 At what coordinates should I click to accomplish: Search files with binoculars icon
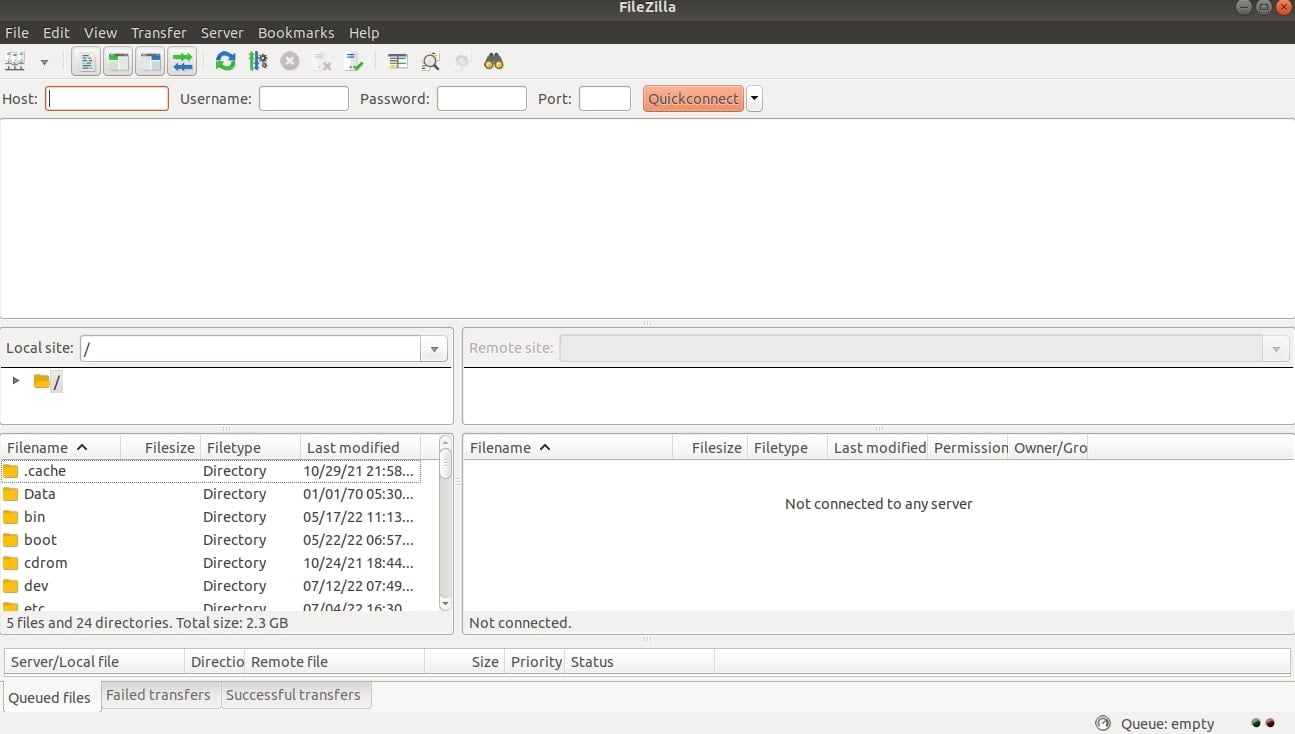pos(494,62)
